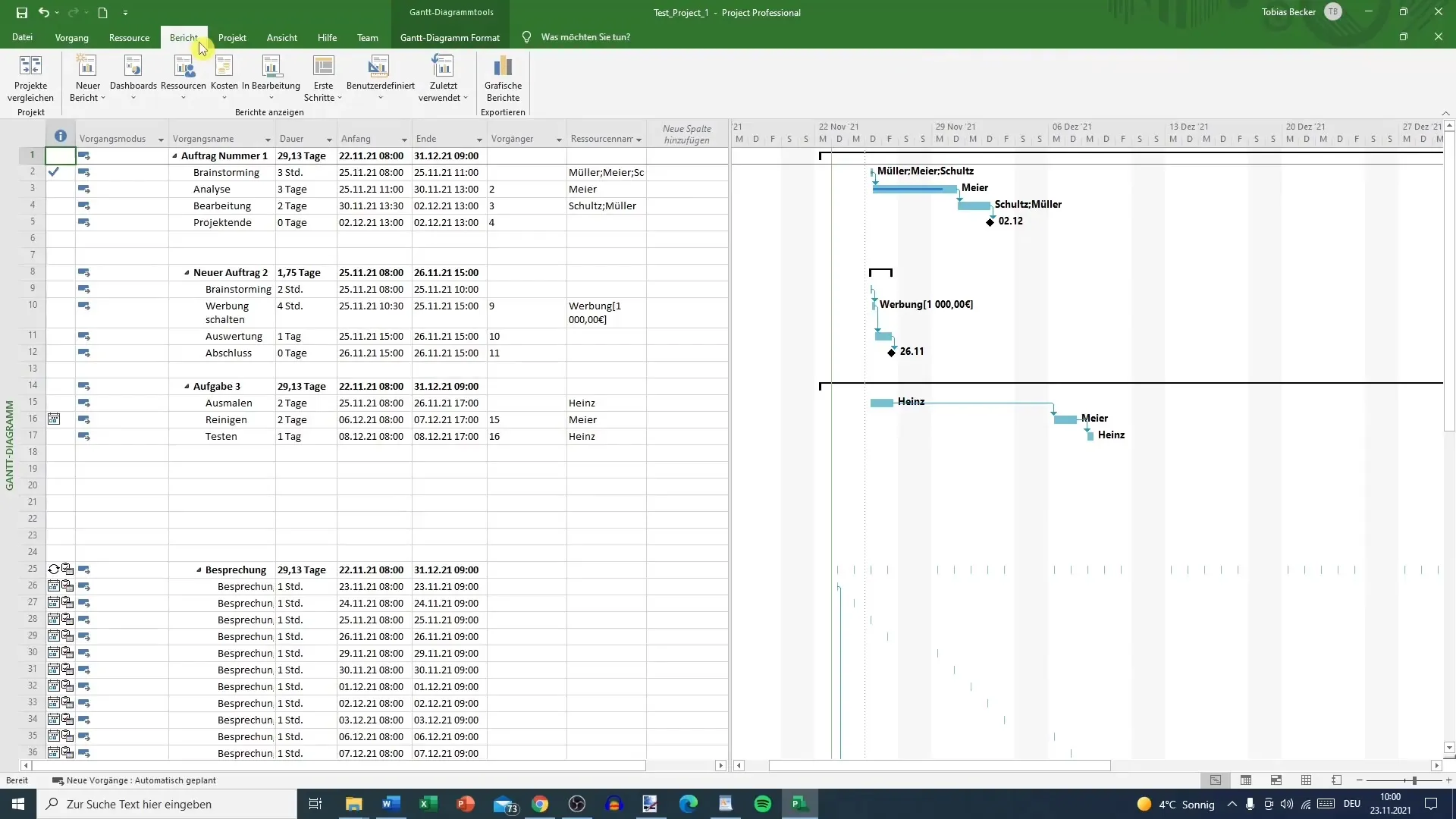Screen dimensions: 1456x819
Task: Click the Save icon in the title bar
Action: (22, 12)
